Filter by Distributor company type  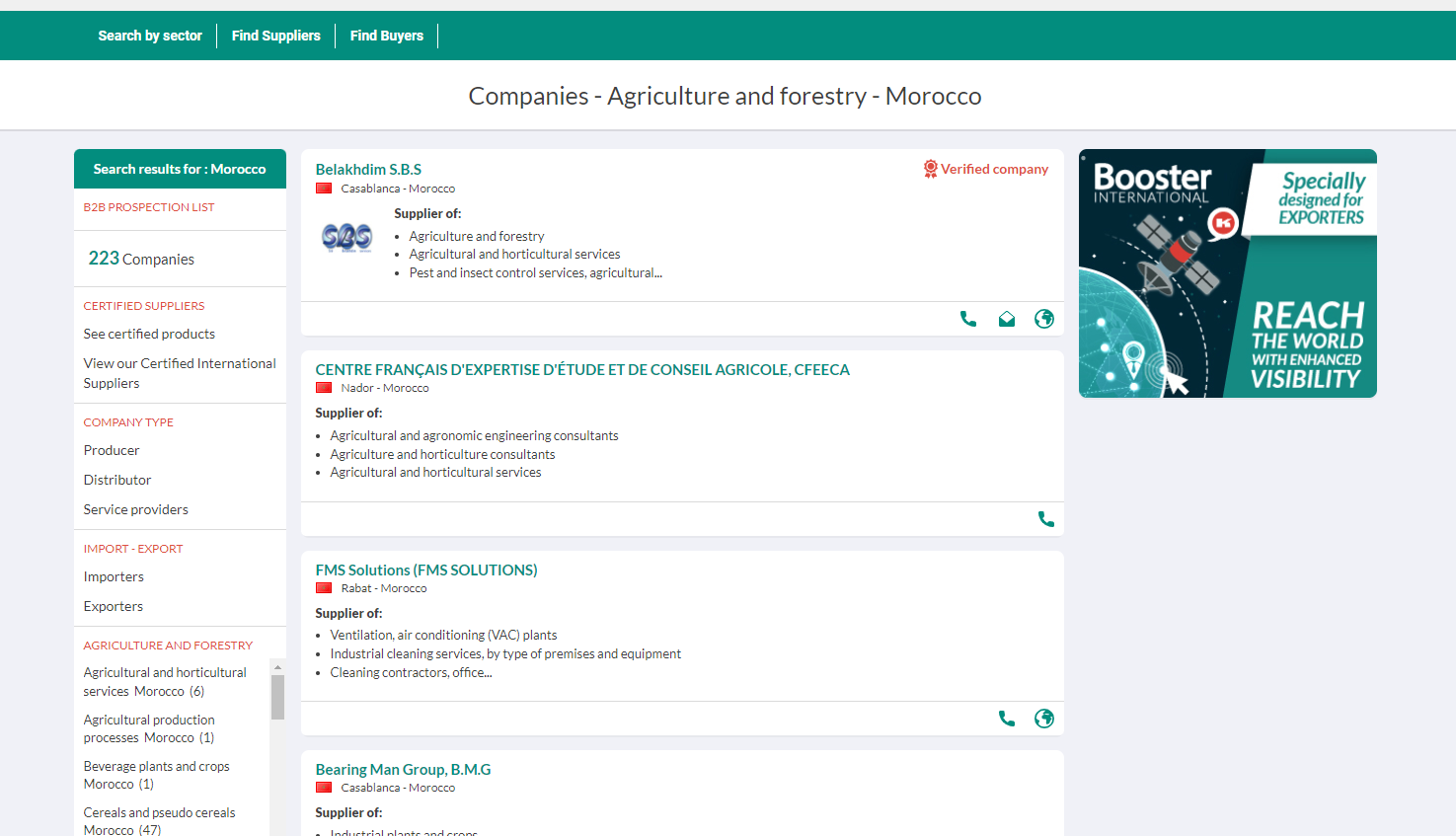point(117,480)
